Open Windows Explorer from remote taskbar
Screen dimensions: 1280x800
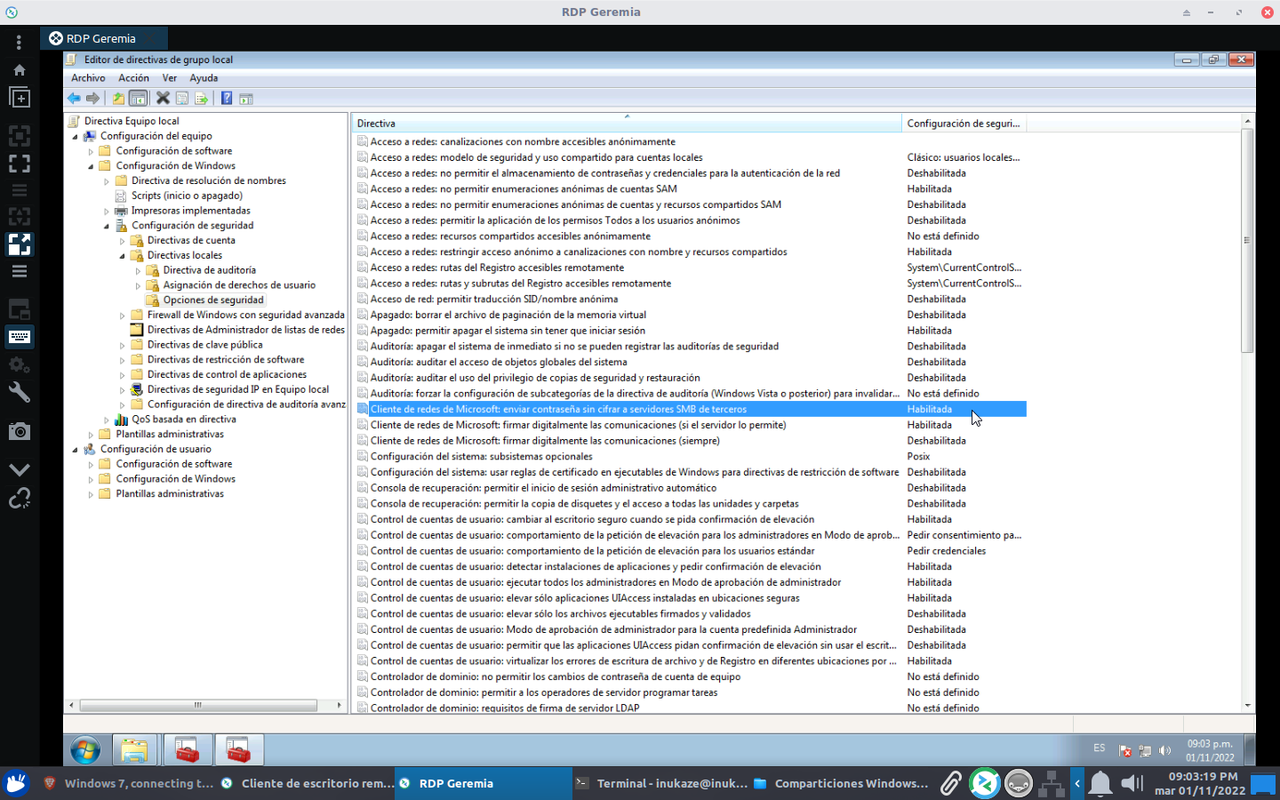point(134,749)
